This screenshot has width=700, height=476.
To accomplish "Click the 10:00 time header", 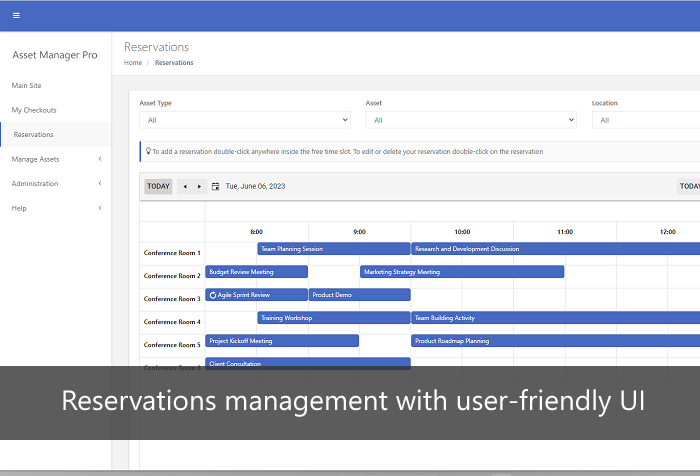I will tap(462, 232).
